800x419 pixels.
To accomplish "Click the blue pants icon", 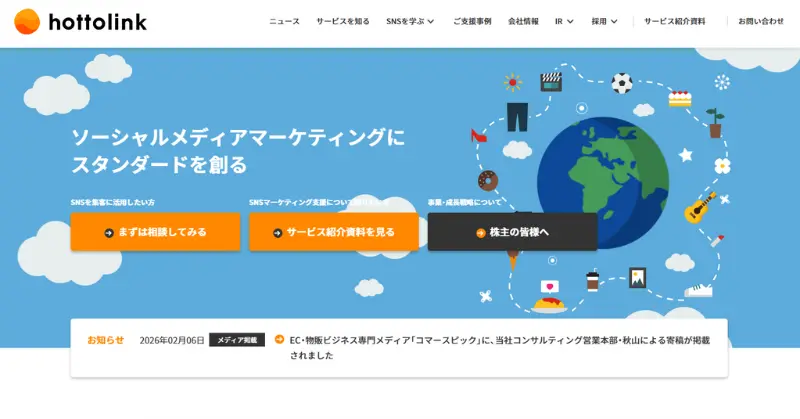I will [517, 117].
